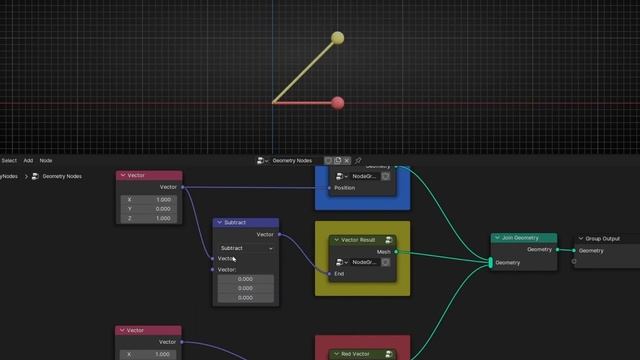640x360 pixels.
Task: Collapse the top Vector node
Action: click(123, 175)
